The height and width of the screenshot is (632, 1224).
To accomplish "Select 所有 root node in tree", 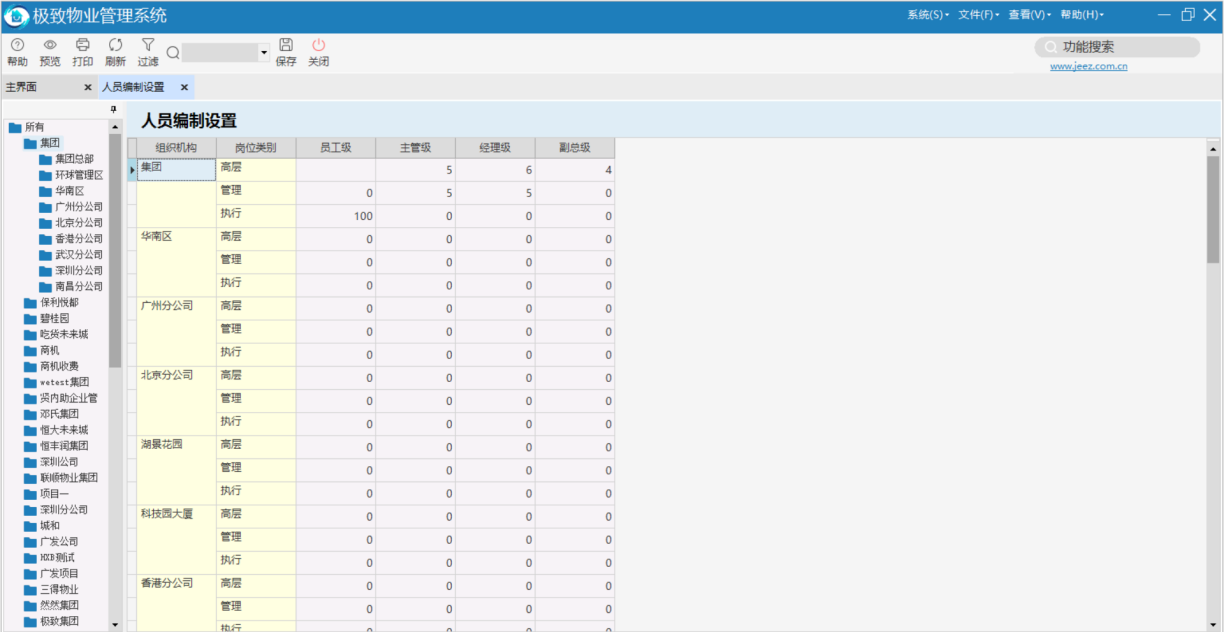I will coord(34,127).
